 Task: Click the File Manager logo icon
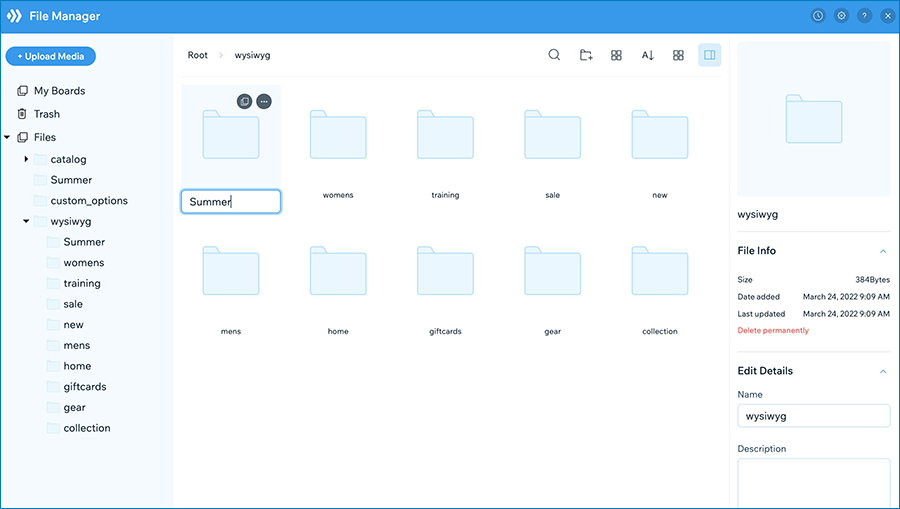[14, 16]
